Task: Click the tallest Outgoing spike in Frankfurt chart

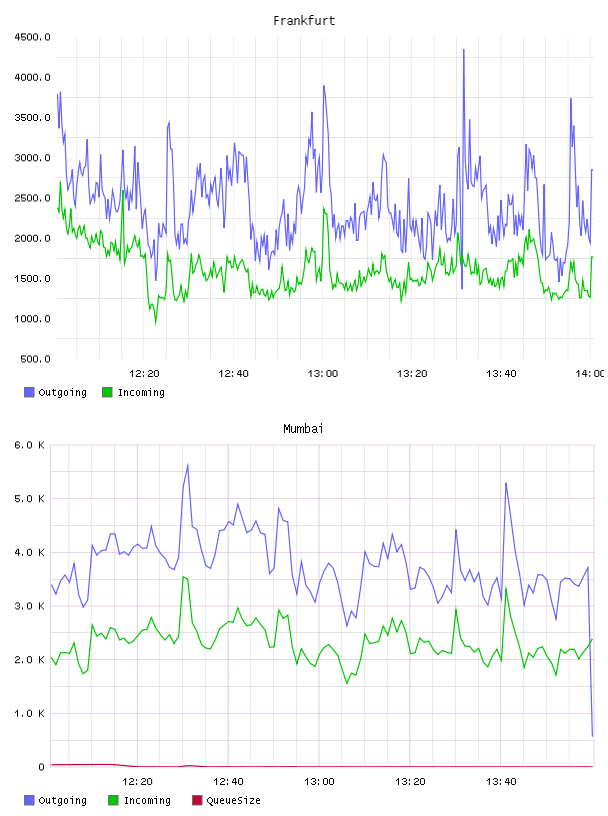Action: (x=463, y=50)
